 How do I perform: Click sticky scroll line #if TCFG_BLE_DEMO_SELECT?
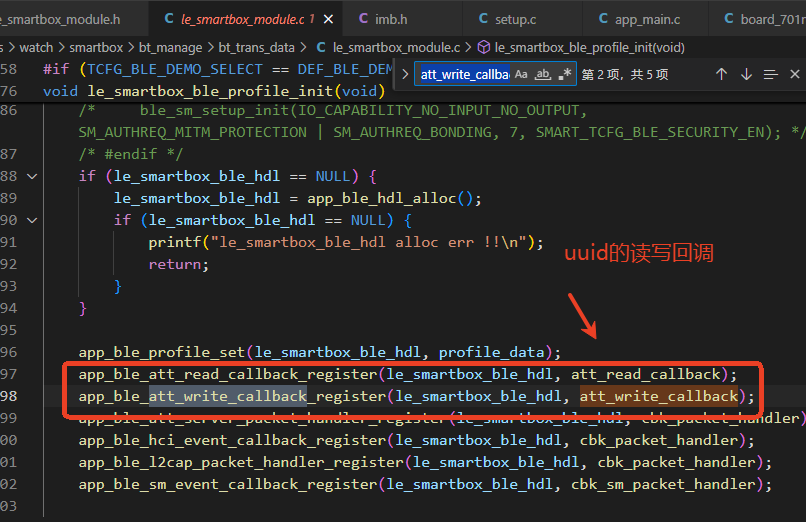[218, 69]
